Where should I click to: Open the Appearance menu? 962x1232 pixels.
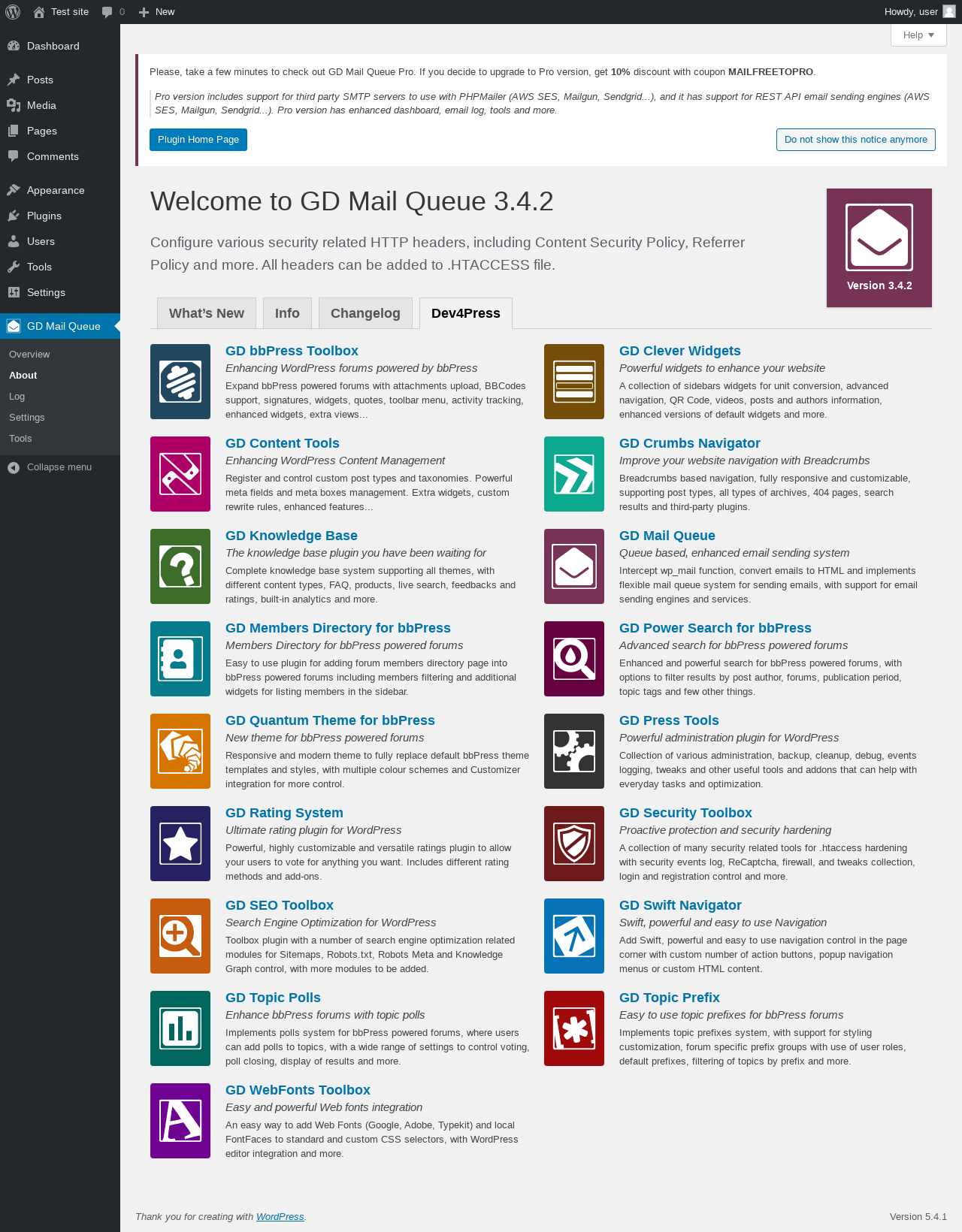tap(60, 190)
